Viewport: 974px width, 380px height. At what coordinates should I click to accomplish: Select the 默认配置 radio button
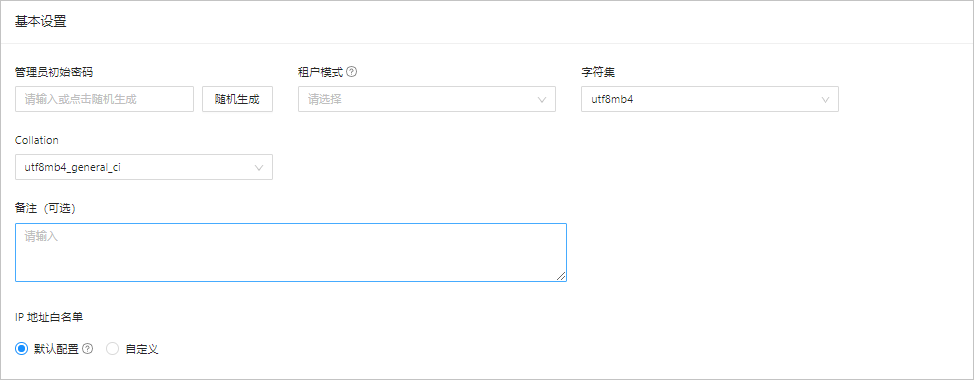pos(21,349)
